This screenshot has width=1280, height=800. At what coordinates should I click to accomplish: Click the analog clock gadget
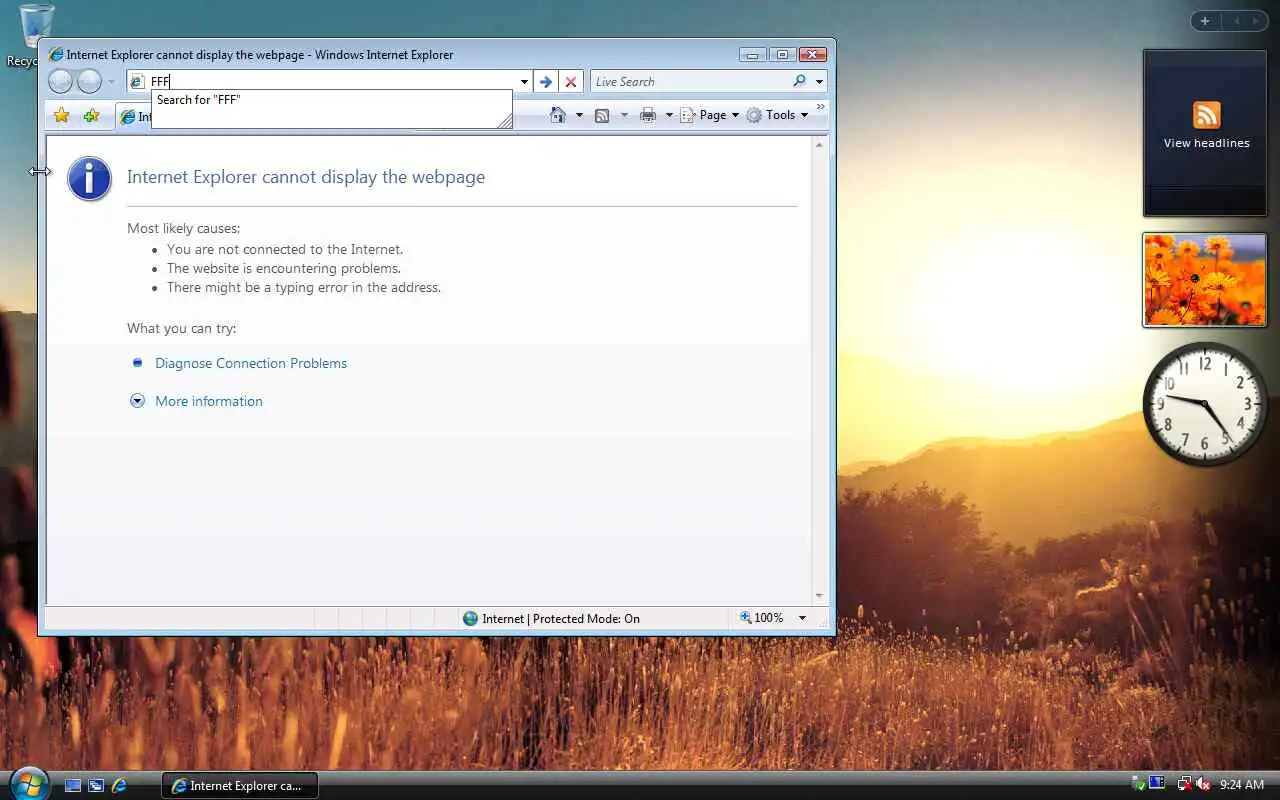(1205, 403)
